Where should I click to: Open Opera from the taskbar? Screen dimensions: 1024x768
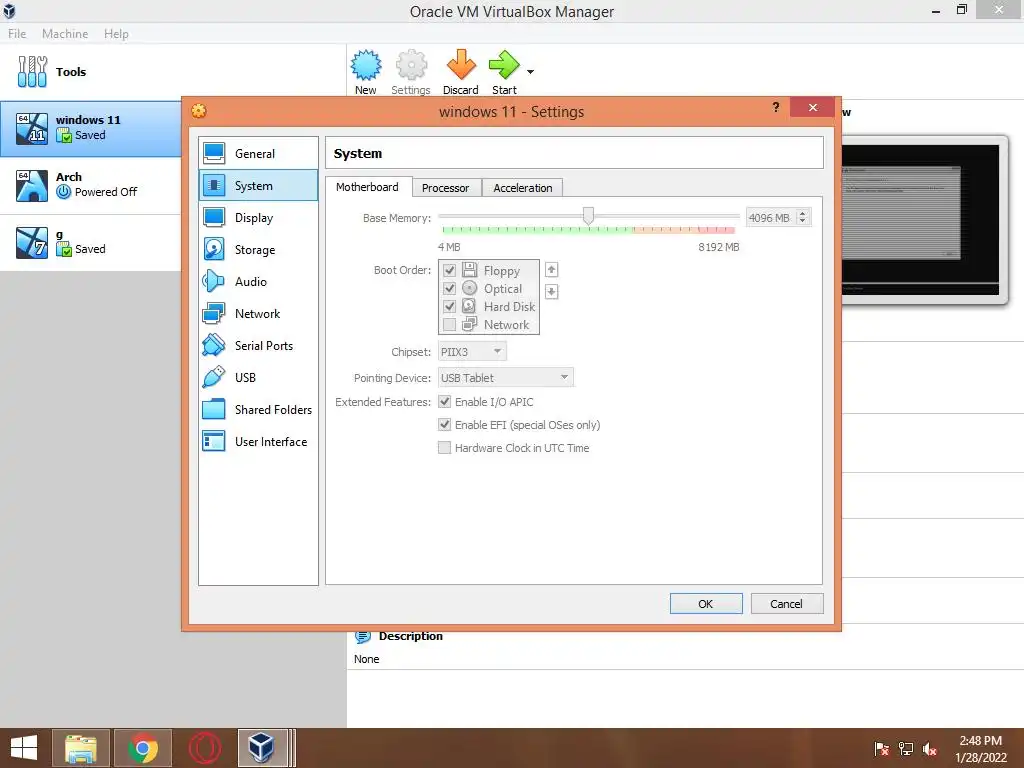pos(204,748)
